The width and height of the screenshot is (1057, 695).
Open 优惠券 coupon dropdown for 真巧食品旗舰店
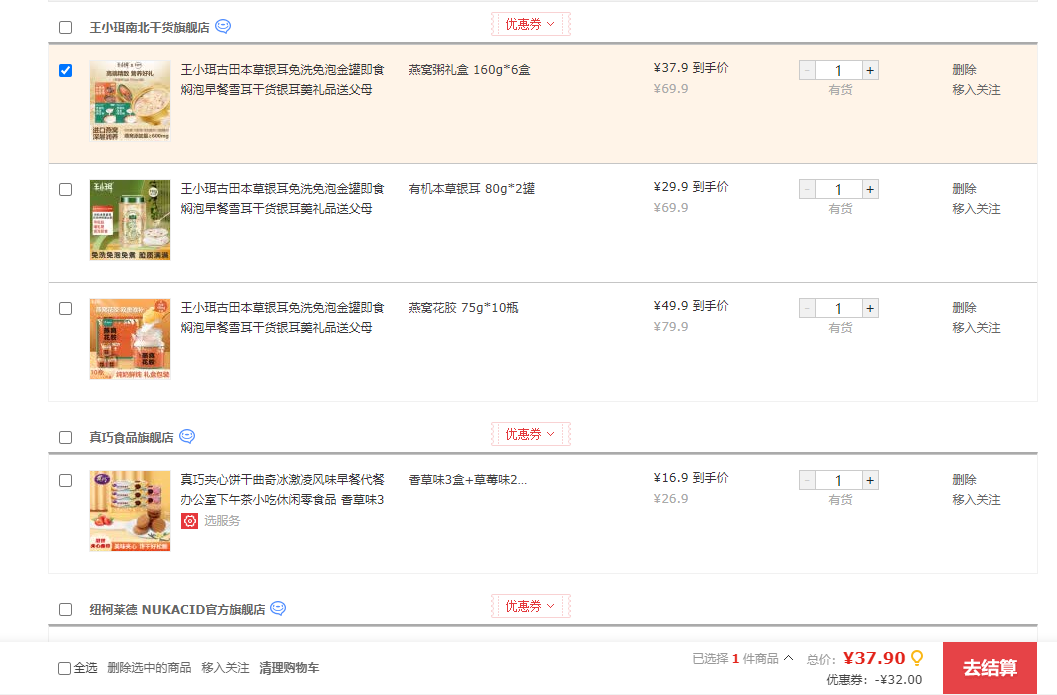click(530, 434)
